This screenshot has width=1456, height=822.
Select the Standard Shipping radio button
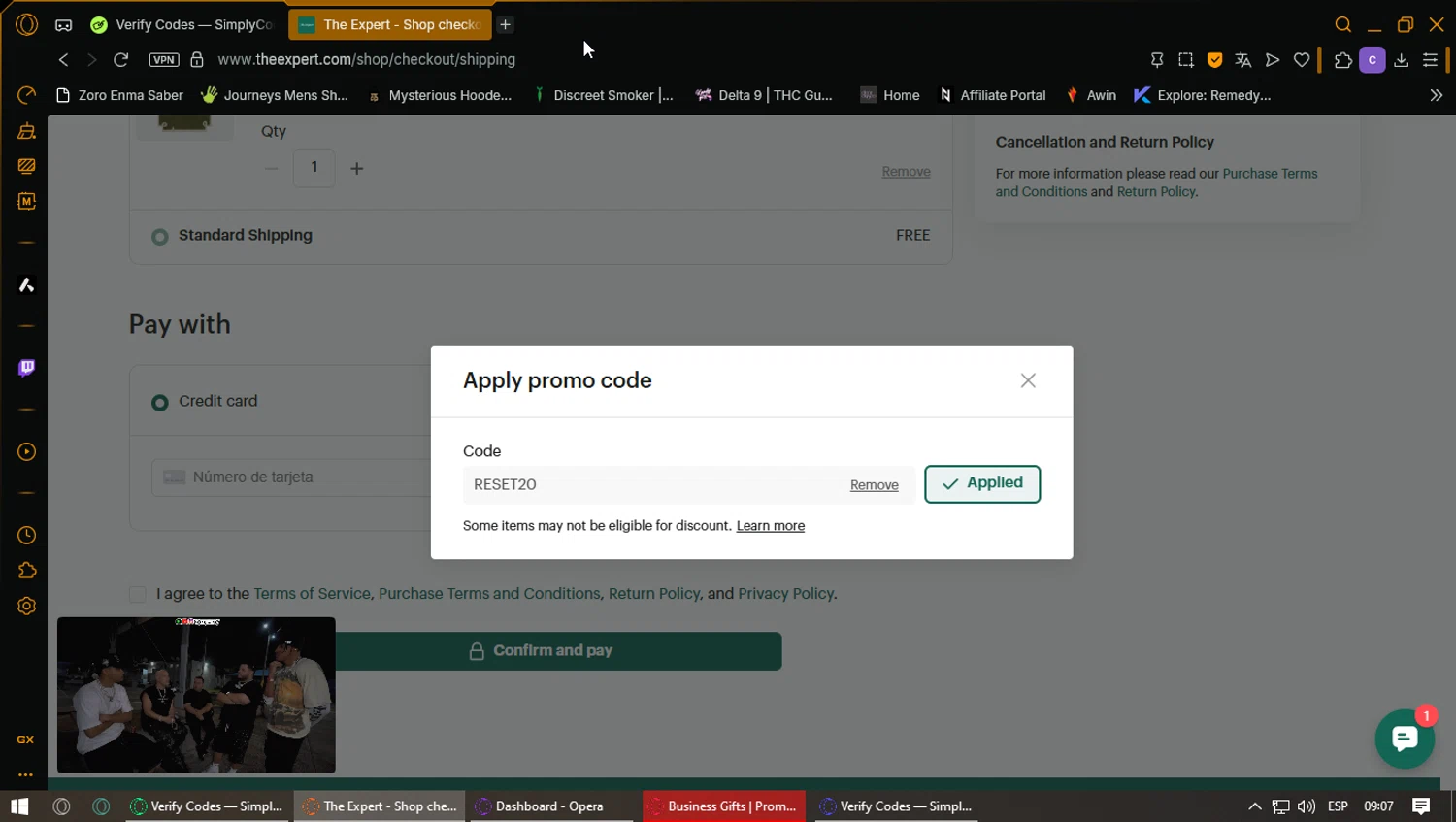[160, 236]
